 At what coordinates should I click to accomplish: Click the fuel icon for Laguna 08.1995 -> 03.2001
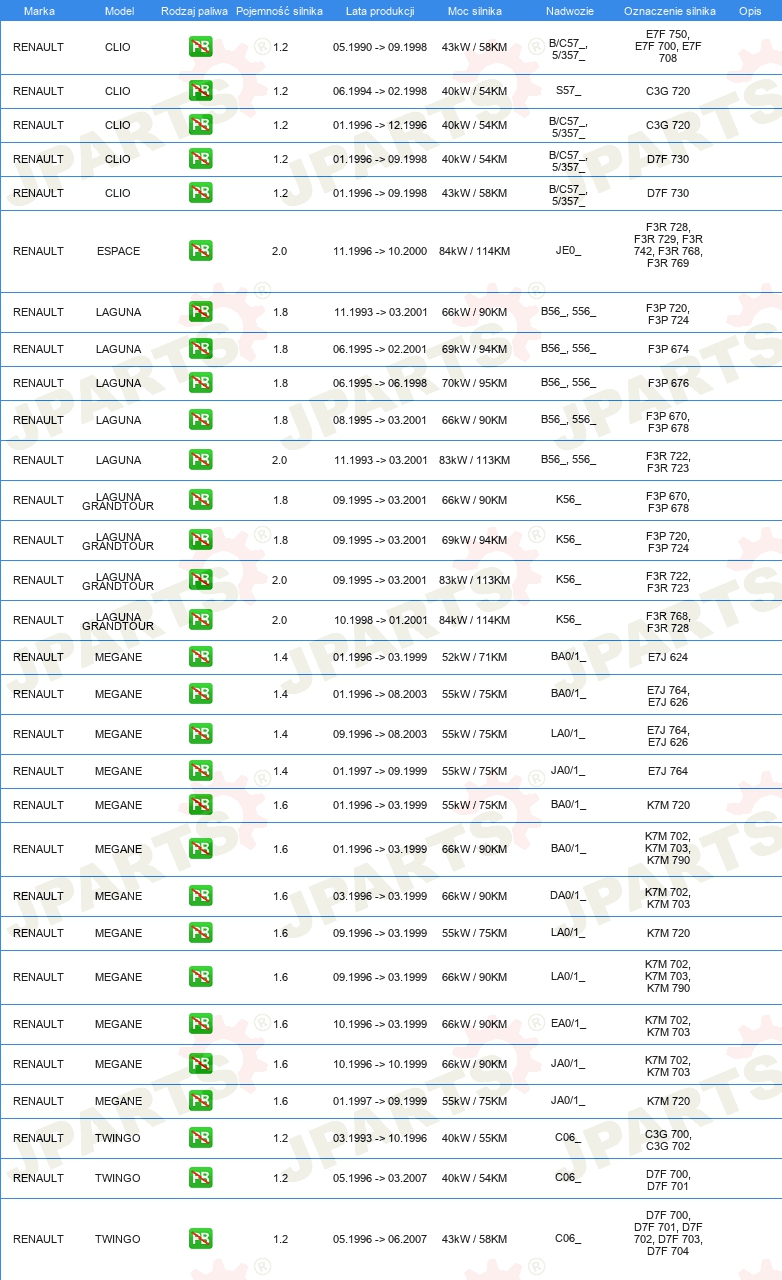click(x=200, y=420)
